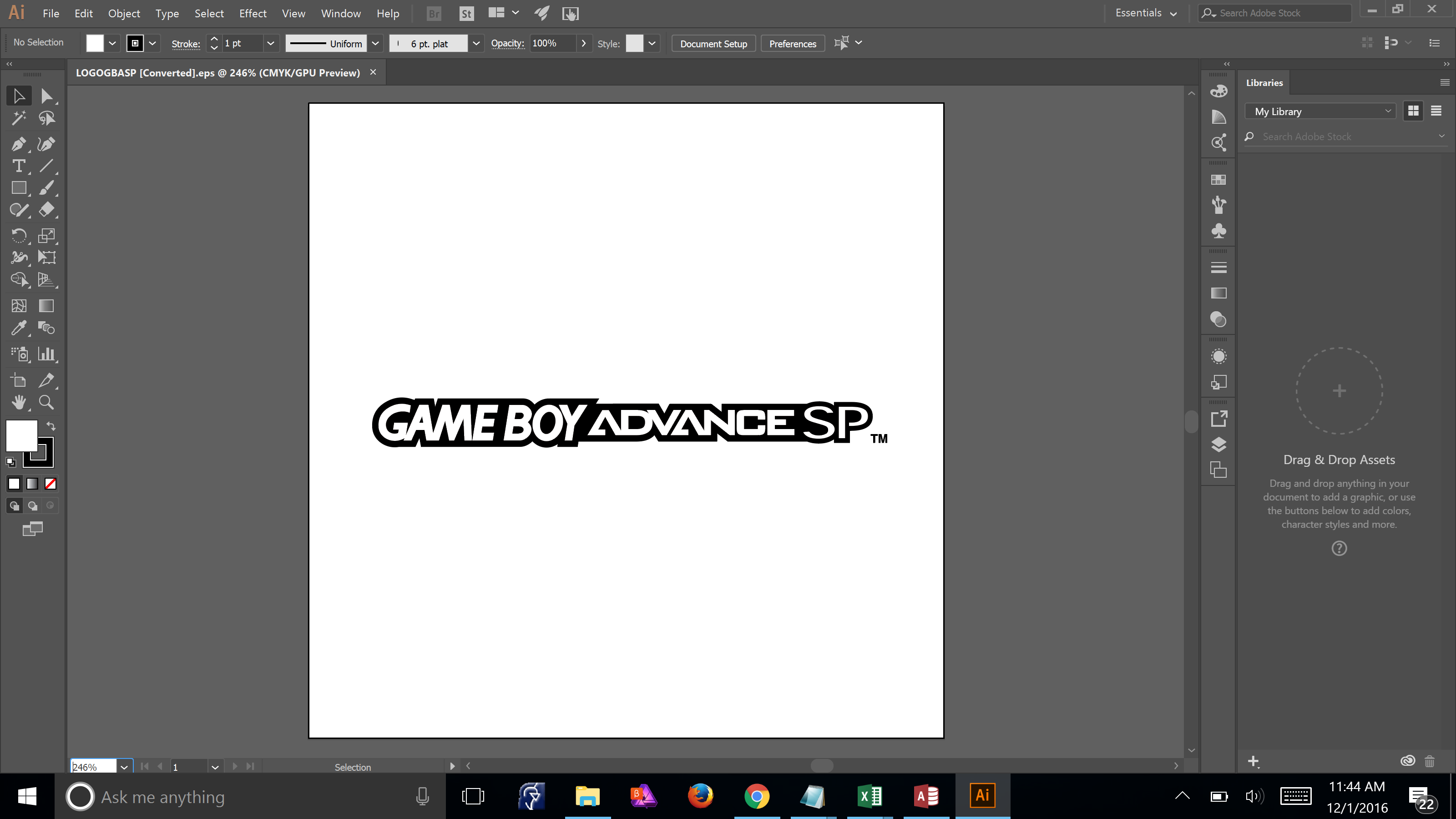Switch library to grid view
This screenshot has height=819, width=1456.
[1413, 111]
